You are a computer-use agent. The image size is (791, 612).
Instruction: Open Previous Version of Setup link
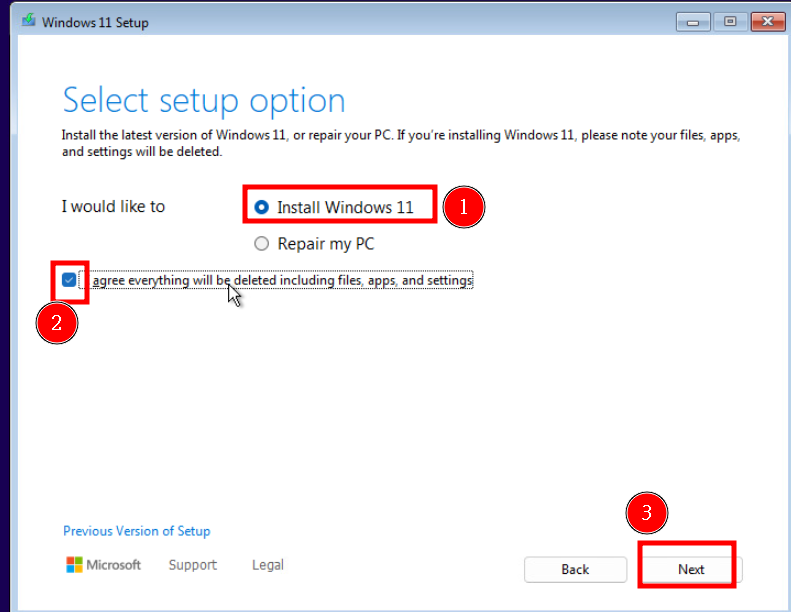click(x=137, y=531)
